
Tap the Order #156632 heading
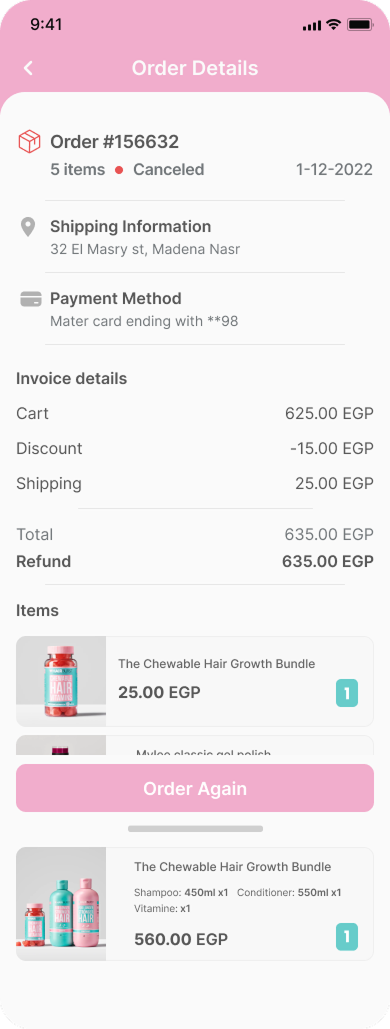pos(115,142)
